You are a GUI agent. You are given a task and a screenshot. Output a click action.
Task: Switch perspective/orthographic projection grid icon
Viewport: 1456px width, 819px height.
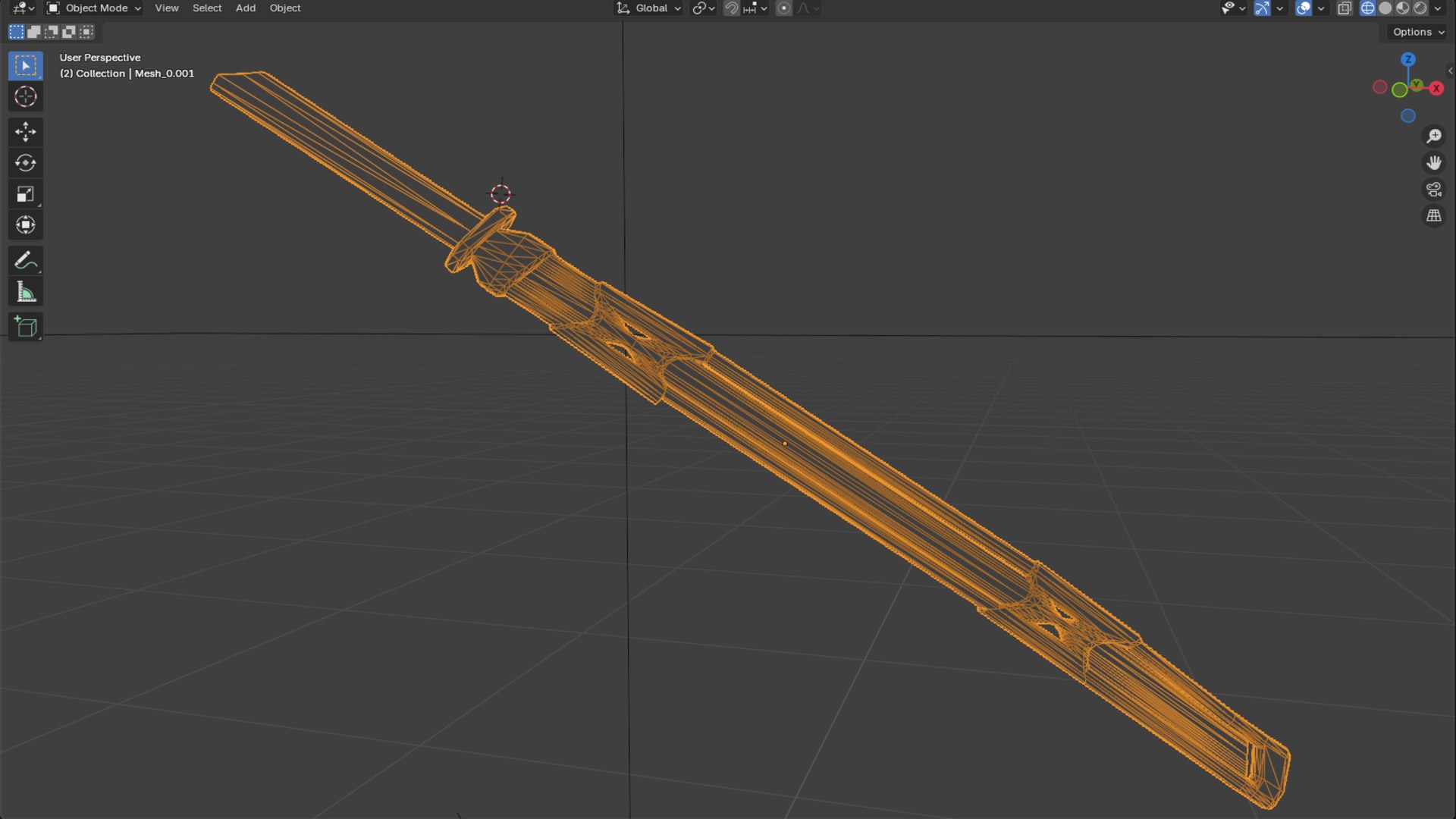pos(1433,216)
